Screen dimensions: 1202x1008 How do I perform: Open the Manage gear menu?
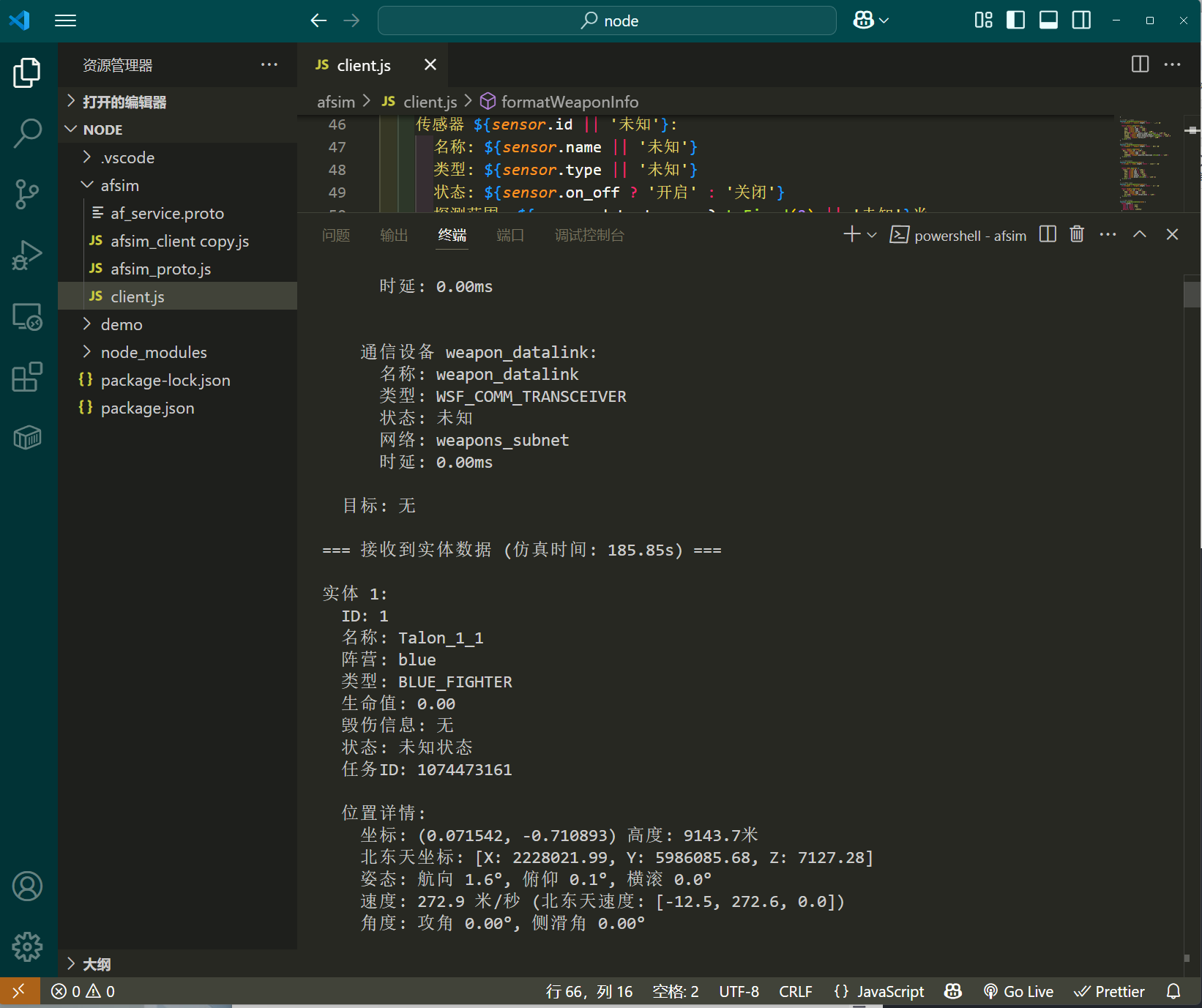27,947
